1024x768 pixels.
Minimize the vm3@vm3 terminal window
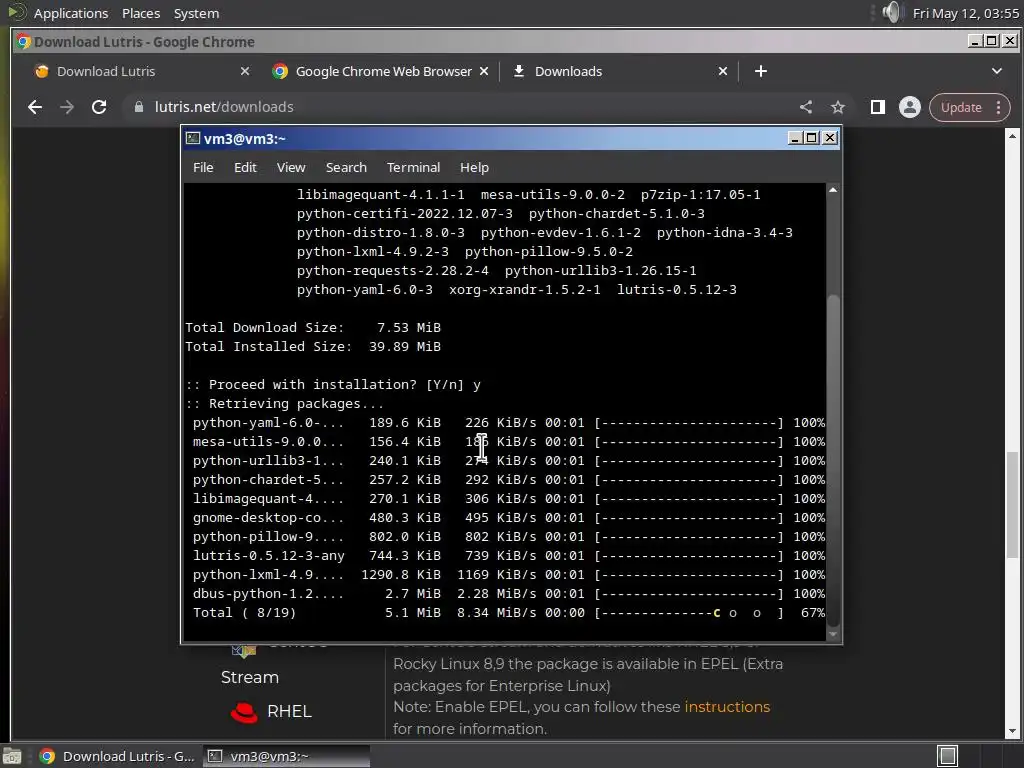click(795, 138)
